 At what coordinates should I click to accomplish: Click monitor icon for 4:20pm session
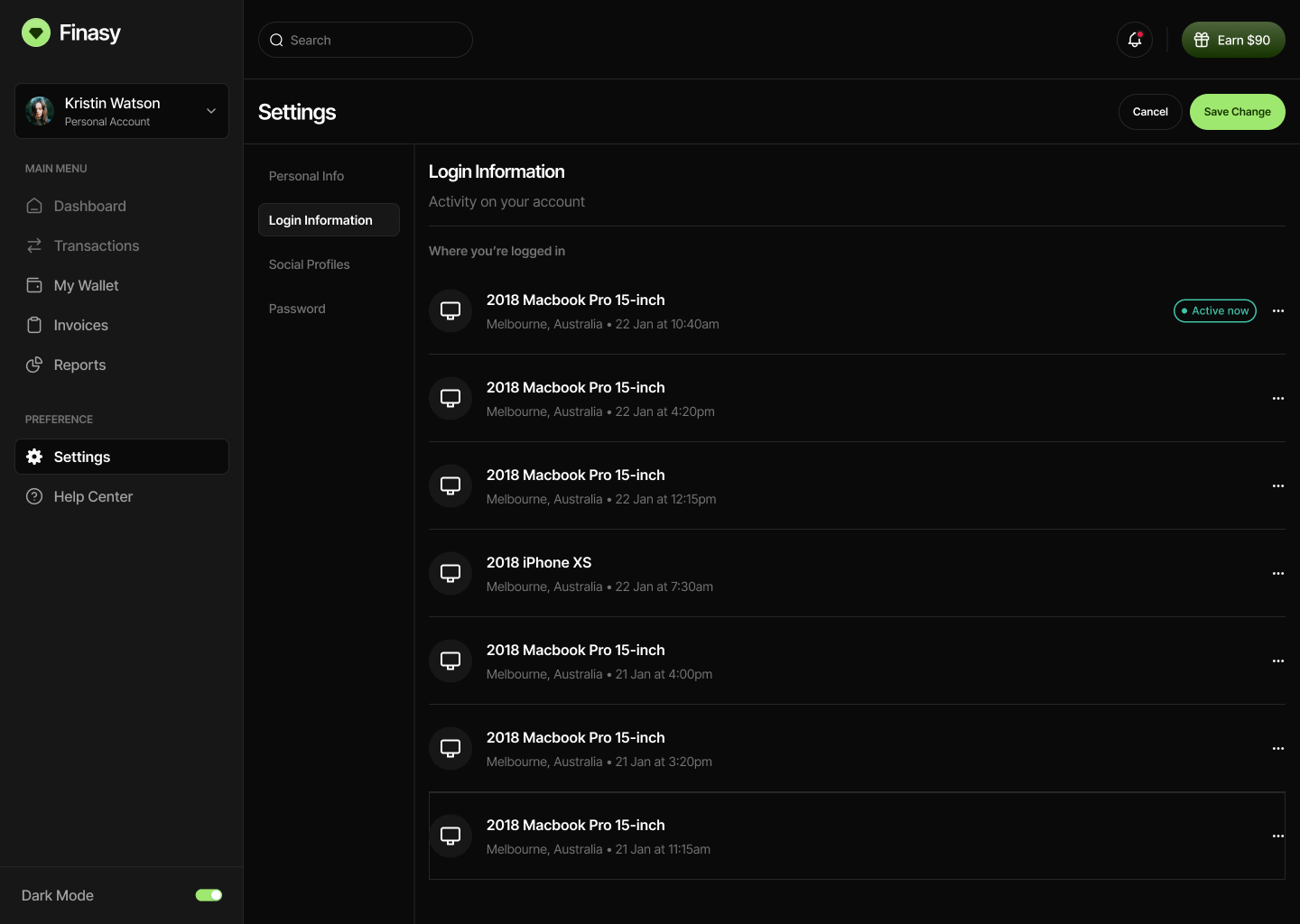450,398
